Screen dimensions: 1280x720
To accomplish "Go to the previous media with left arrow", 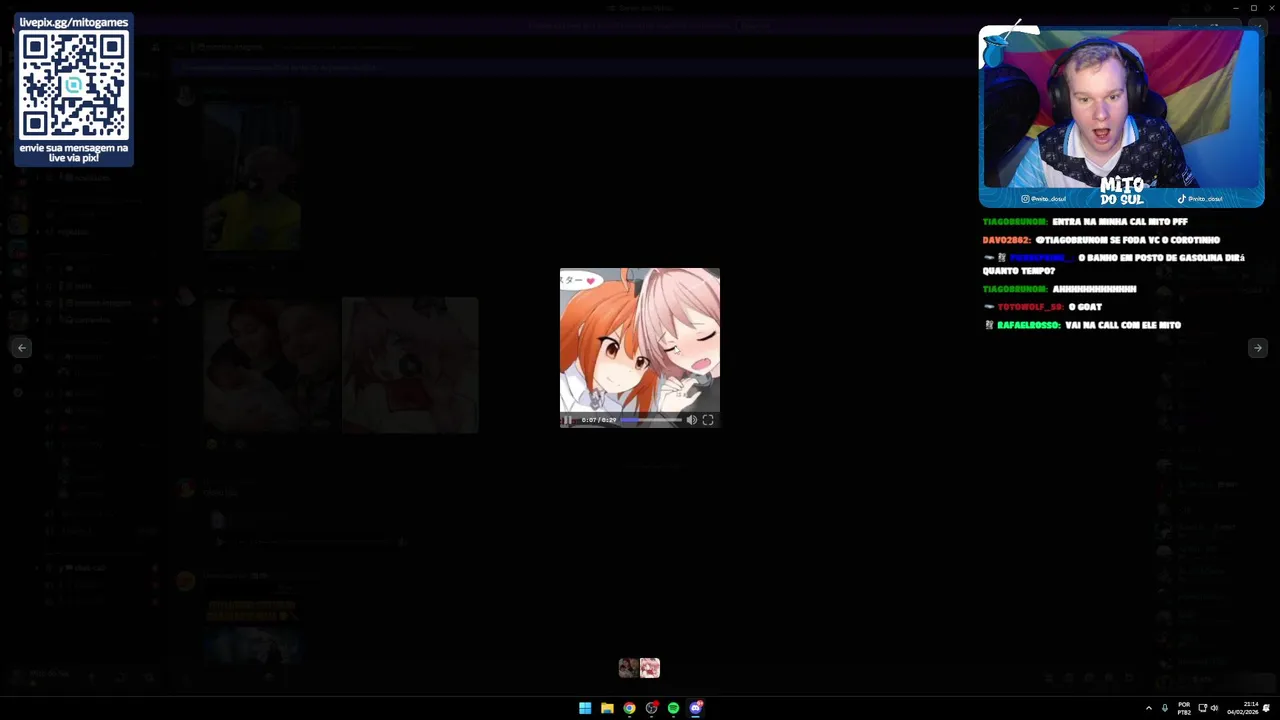I will 22,348.
